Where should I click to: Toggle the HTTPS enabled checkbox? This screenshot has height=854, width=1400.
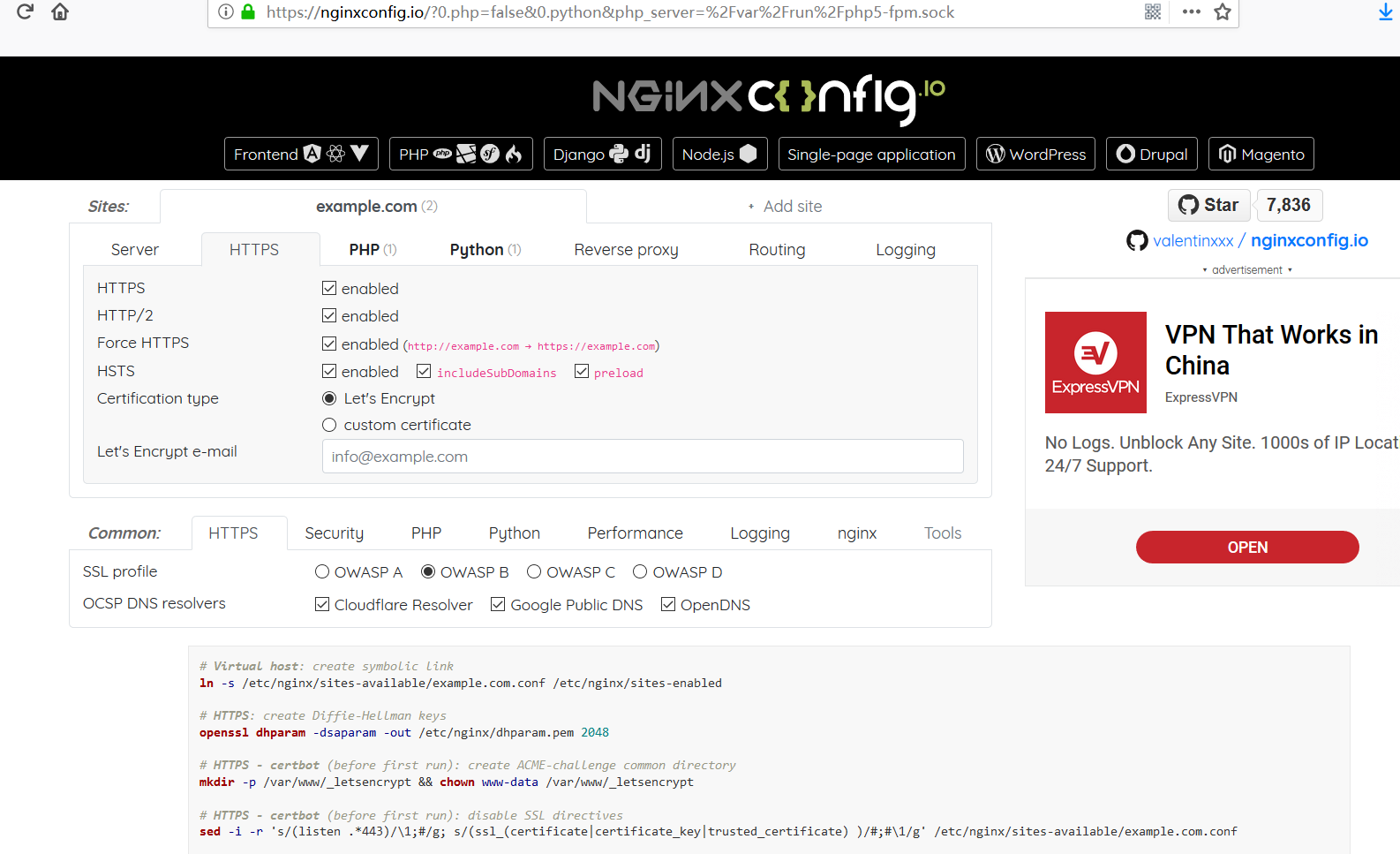(329, 288)
